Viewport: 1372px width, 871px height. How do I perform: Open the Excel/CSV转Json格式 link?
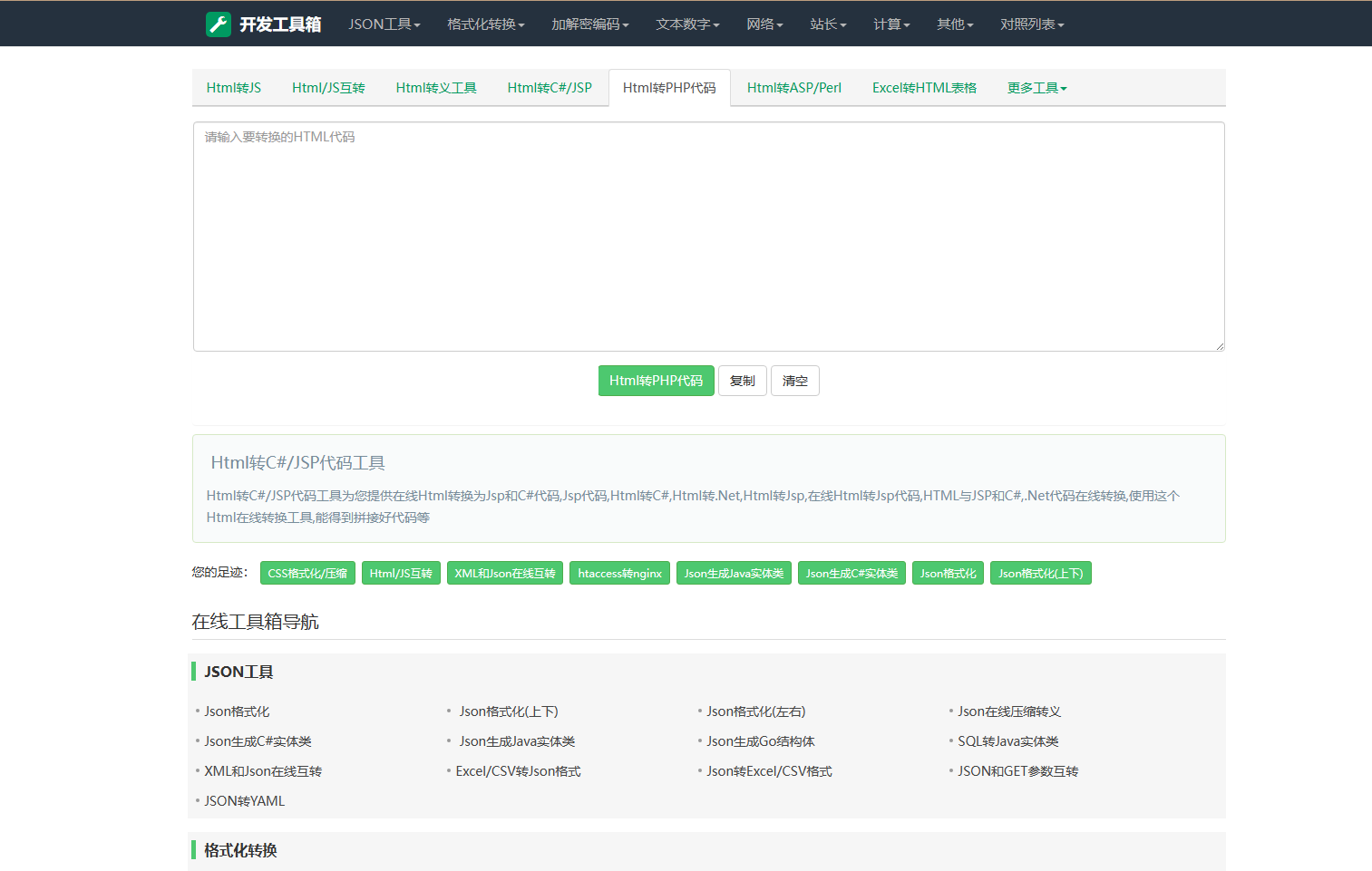coord(518,771)
